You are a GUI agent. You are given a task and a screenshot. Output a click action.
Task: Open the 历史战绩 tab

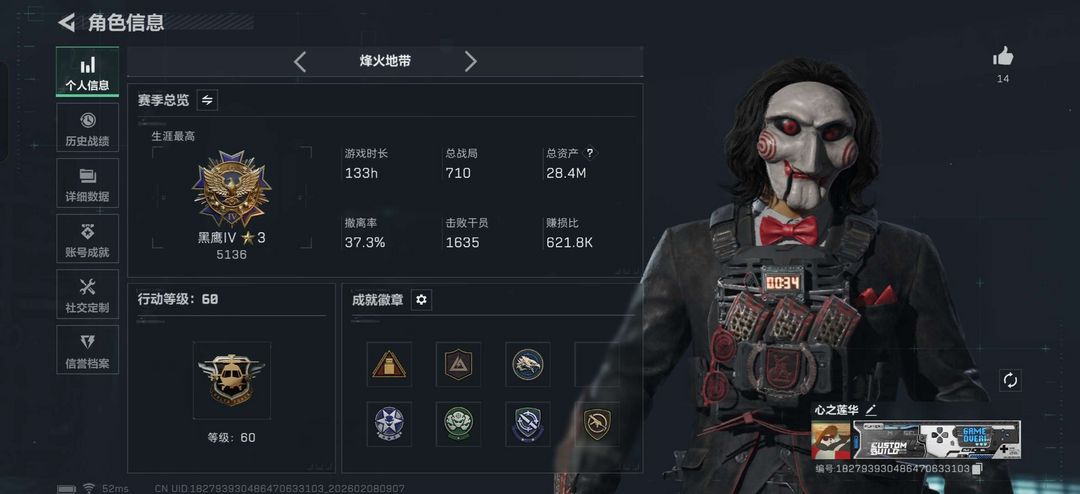pyautogui.click(x=87, y=127)
